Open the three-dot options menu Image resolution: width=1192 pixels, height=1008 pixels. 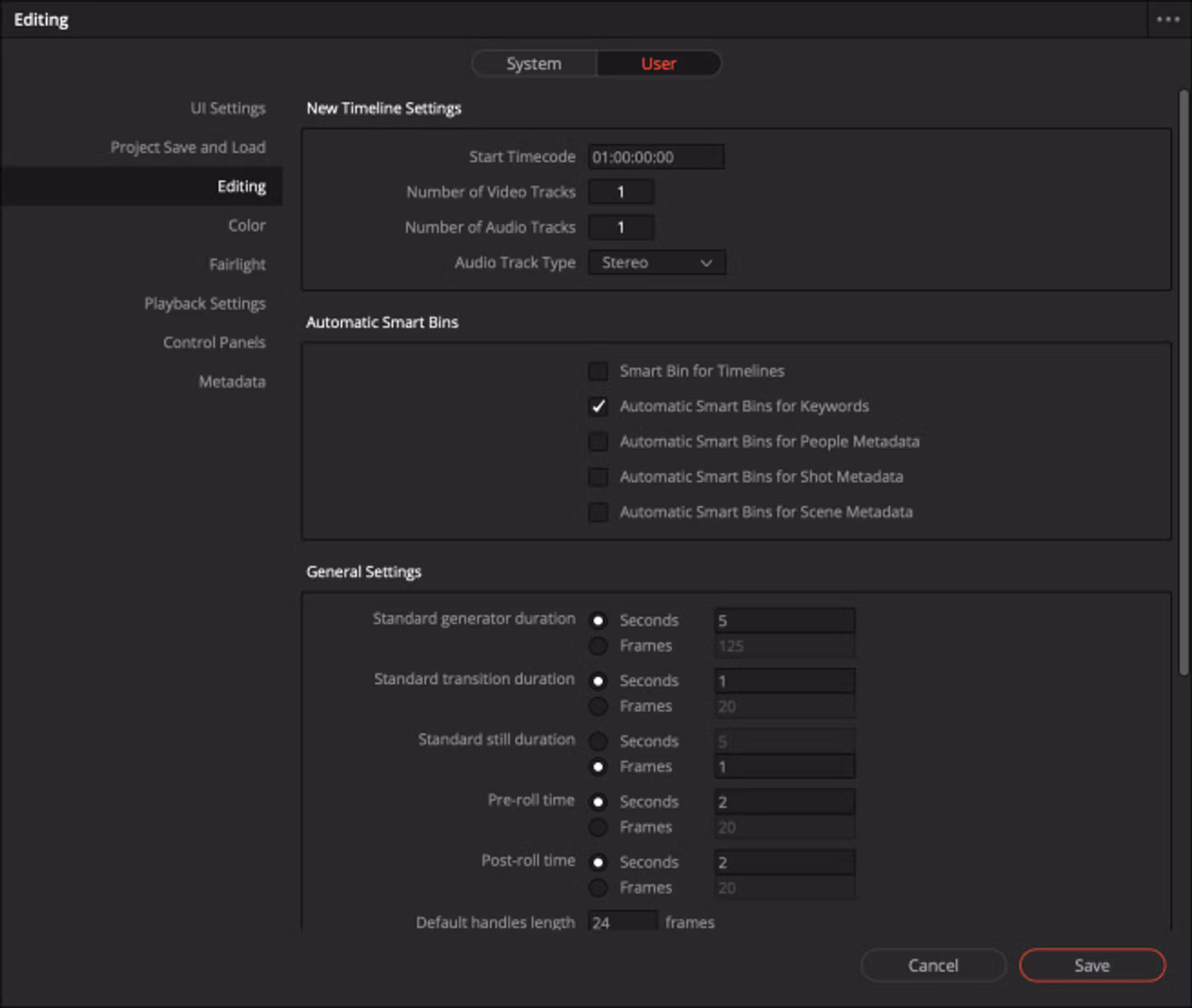tap(1168, 20)
